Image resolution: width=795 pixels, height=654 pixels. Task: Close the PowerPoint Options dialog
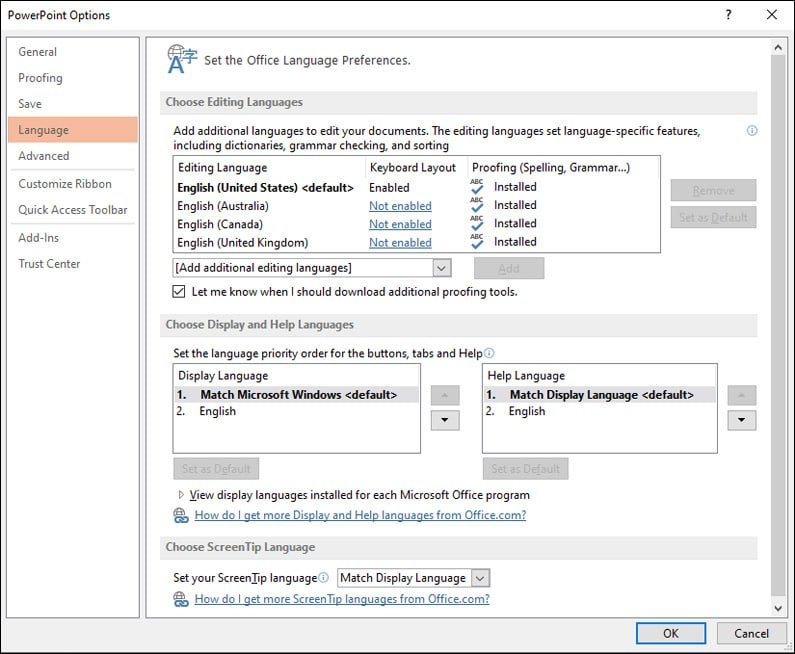pos(772,15)
